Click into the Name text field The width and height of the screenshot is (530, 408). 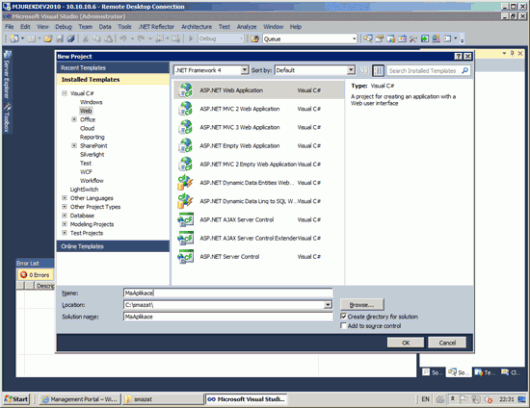(228, 293)
